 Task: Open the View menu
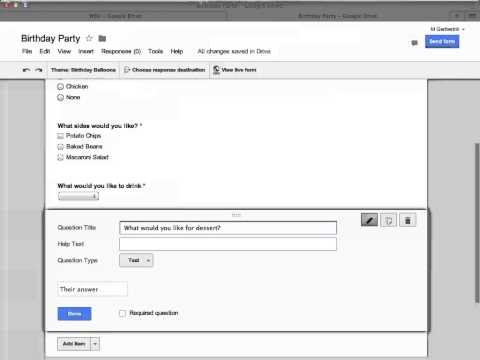(x=64, y=51)
